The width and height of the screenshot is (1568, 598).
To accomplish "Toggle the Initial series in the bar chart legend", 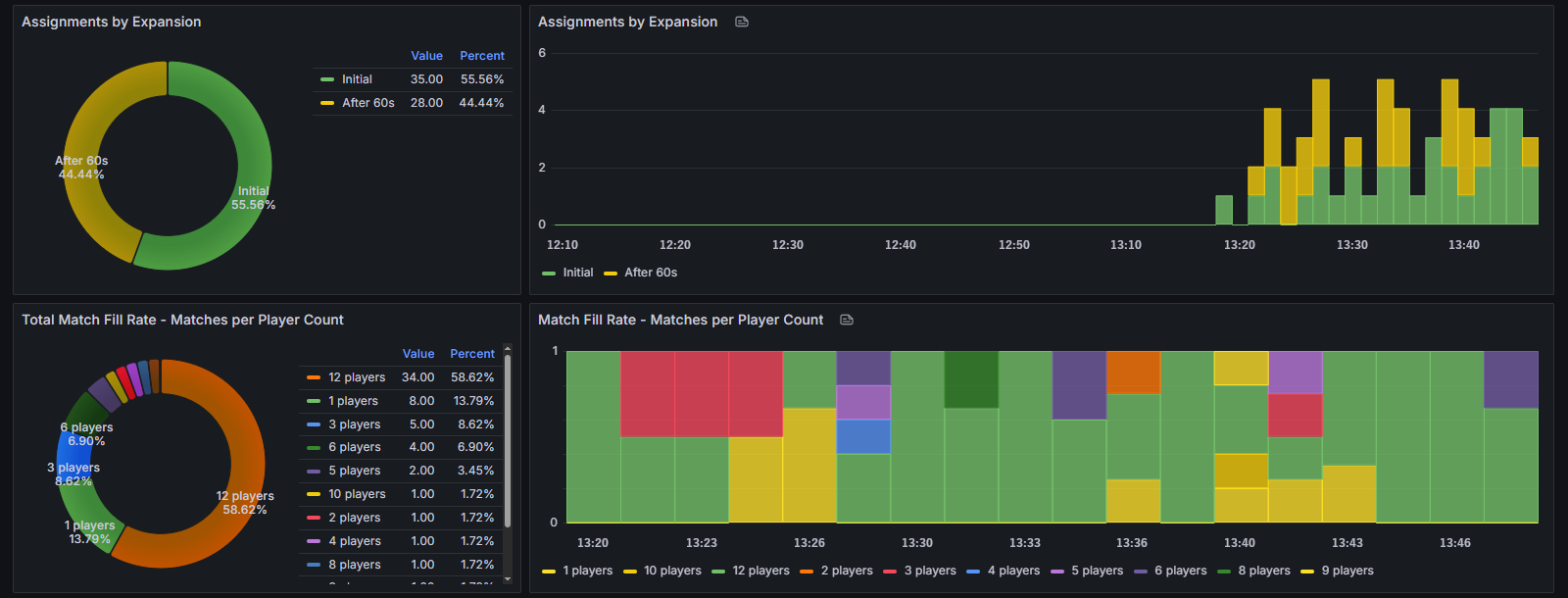I will (577, 273).
